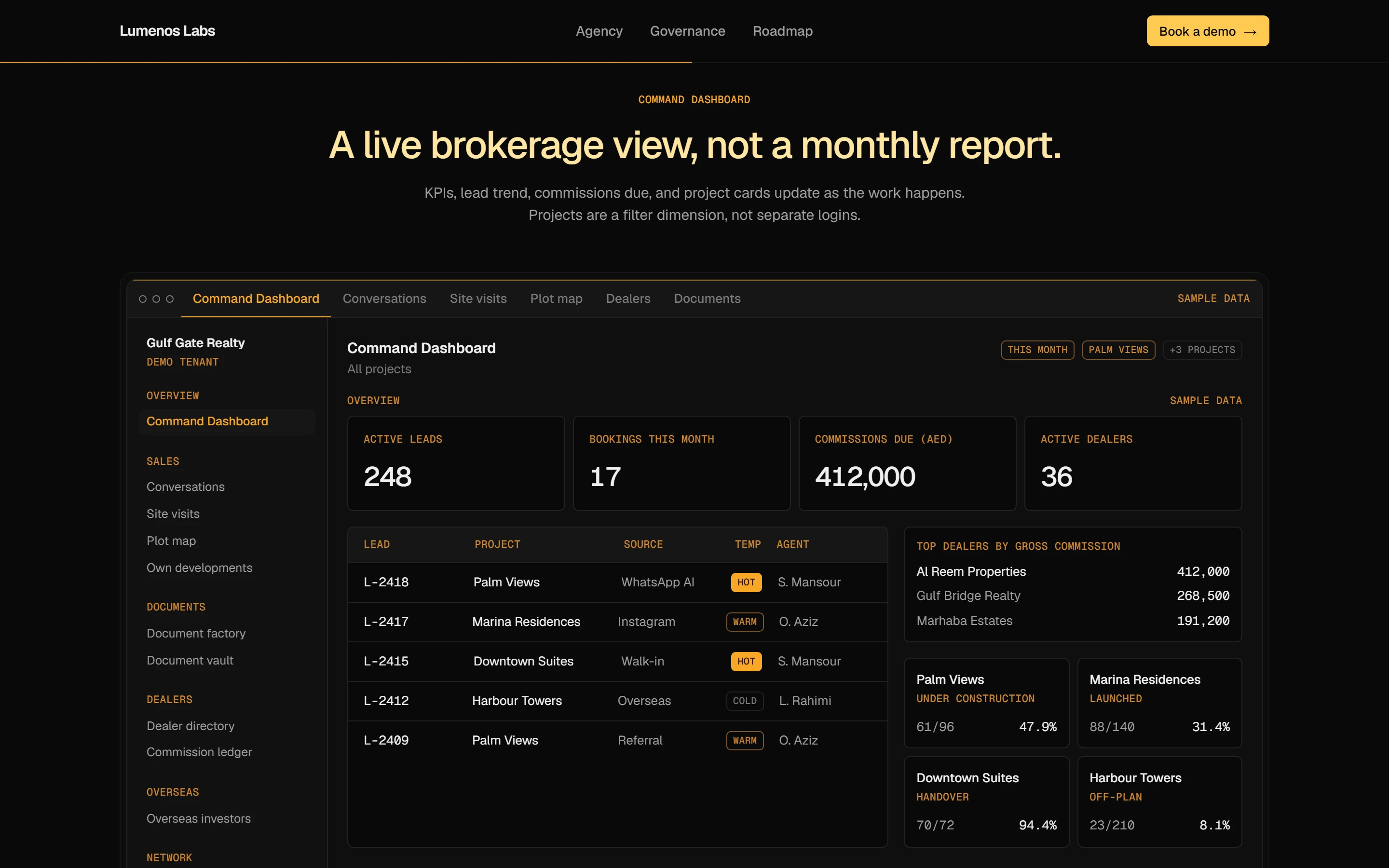The image size is (1389, 868).
Task: Select the Dealers tab
Action: [x=628, y=298]
